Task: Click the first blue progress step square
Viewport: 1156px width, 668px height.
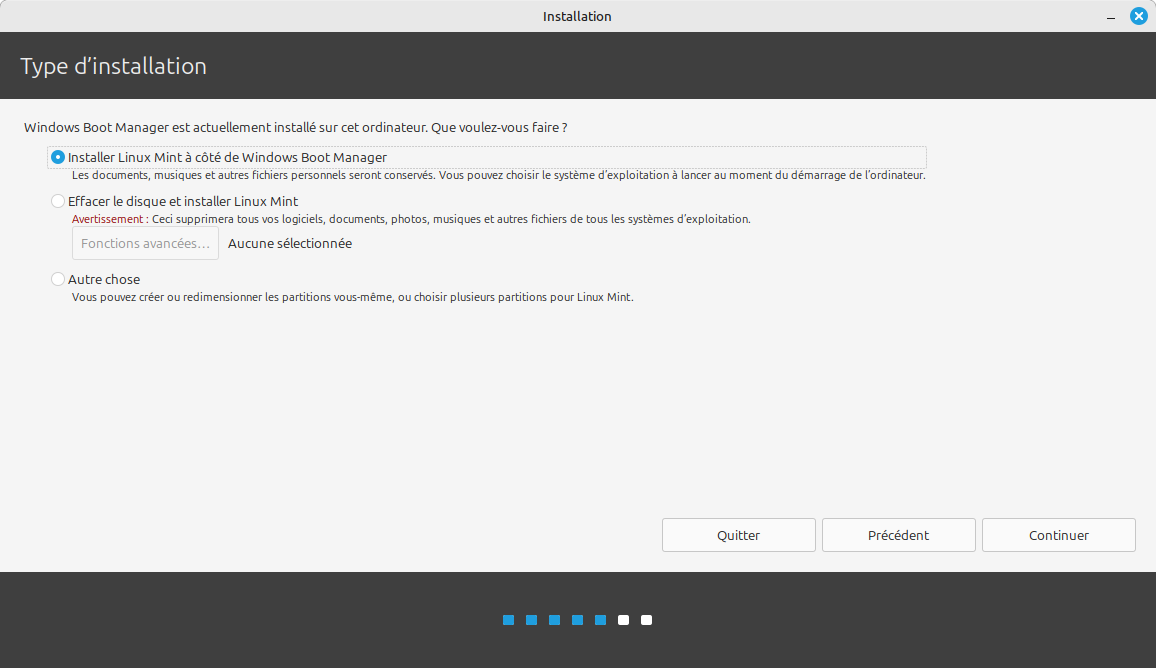Action: (508, 620)
